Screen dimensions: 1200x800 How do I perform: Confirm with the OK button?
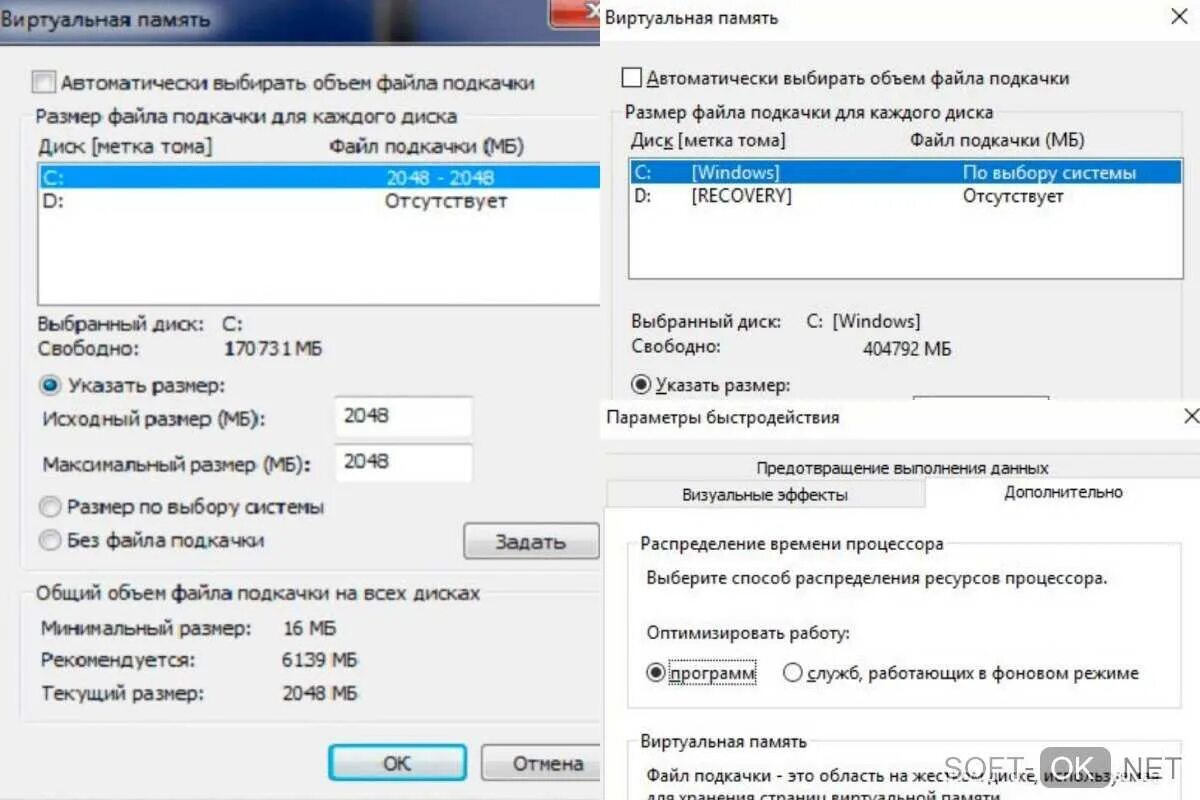coord(397,763)
